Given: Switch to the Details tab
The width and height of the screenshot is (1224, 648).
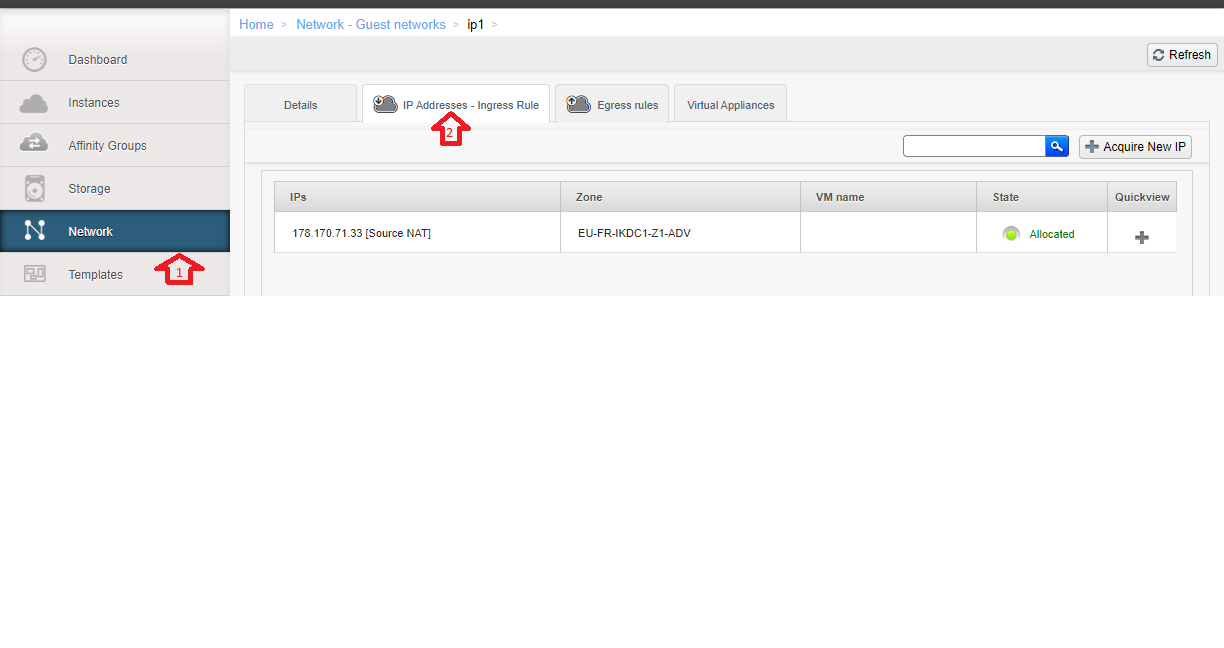Looking at the screenshot, I should 300,104.
